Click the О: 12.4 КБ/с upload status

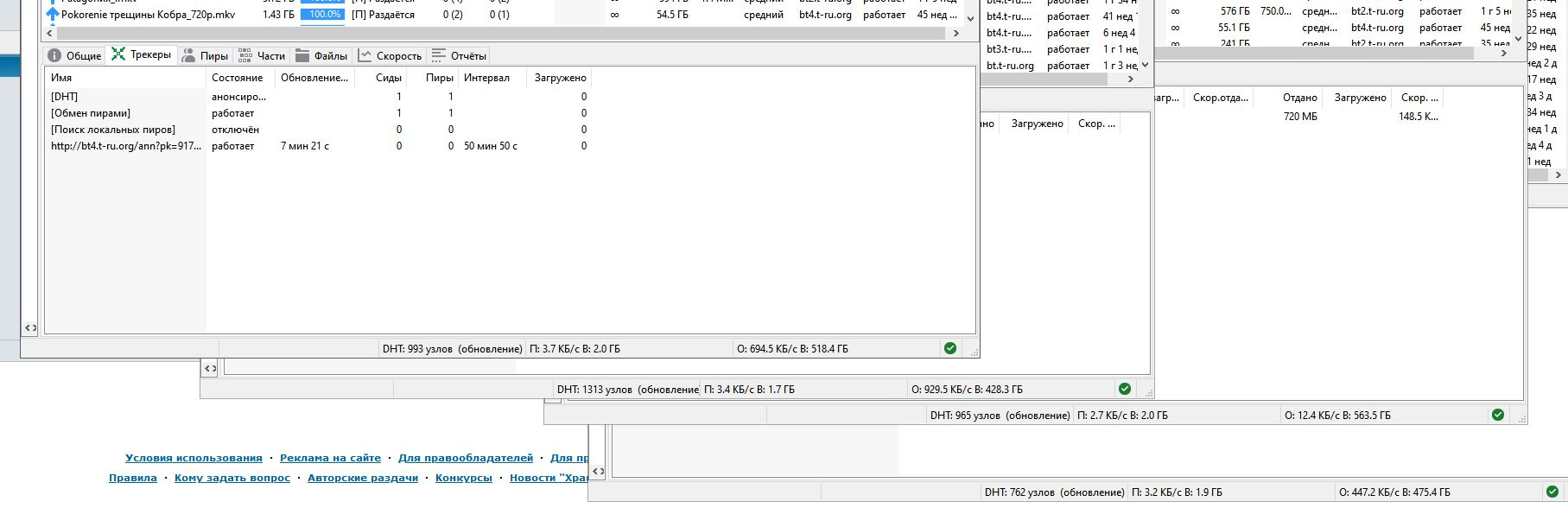click(x=1337, y=416)
